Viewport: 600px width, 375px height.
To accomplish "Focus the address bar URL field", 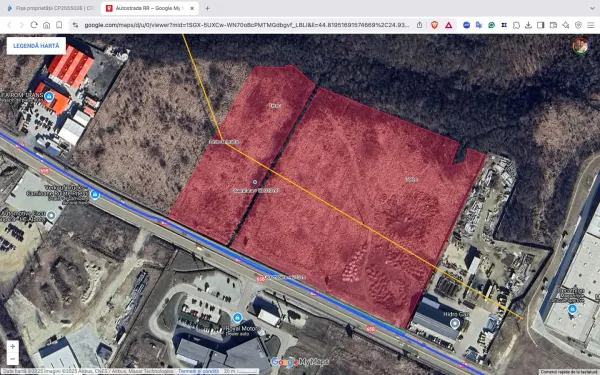I will (246, 25).
